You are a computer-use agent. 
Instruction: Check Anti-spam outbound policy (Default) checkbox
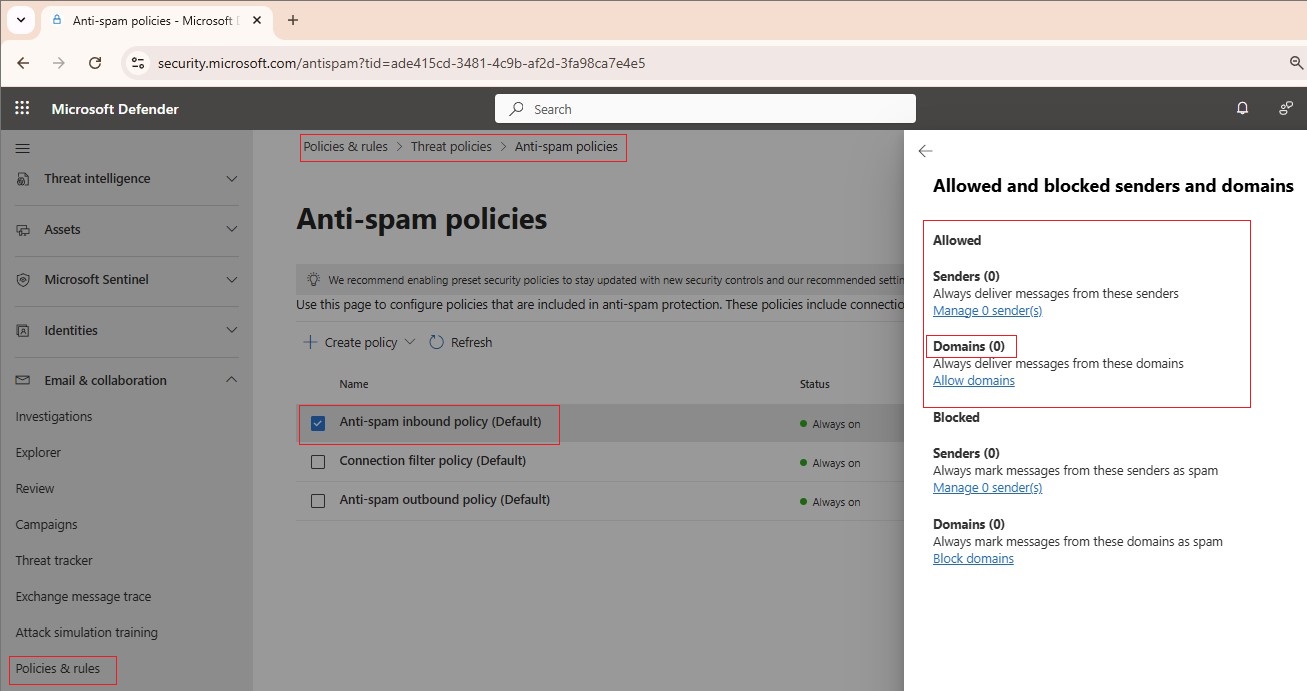[x=318, y=501]
